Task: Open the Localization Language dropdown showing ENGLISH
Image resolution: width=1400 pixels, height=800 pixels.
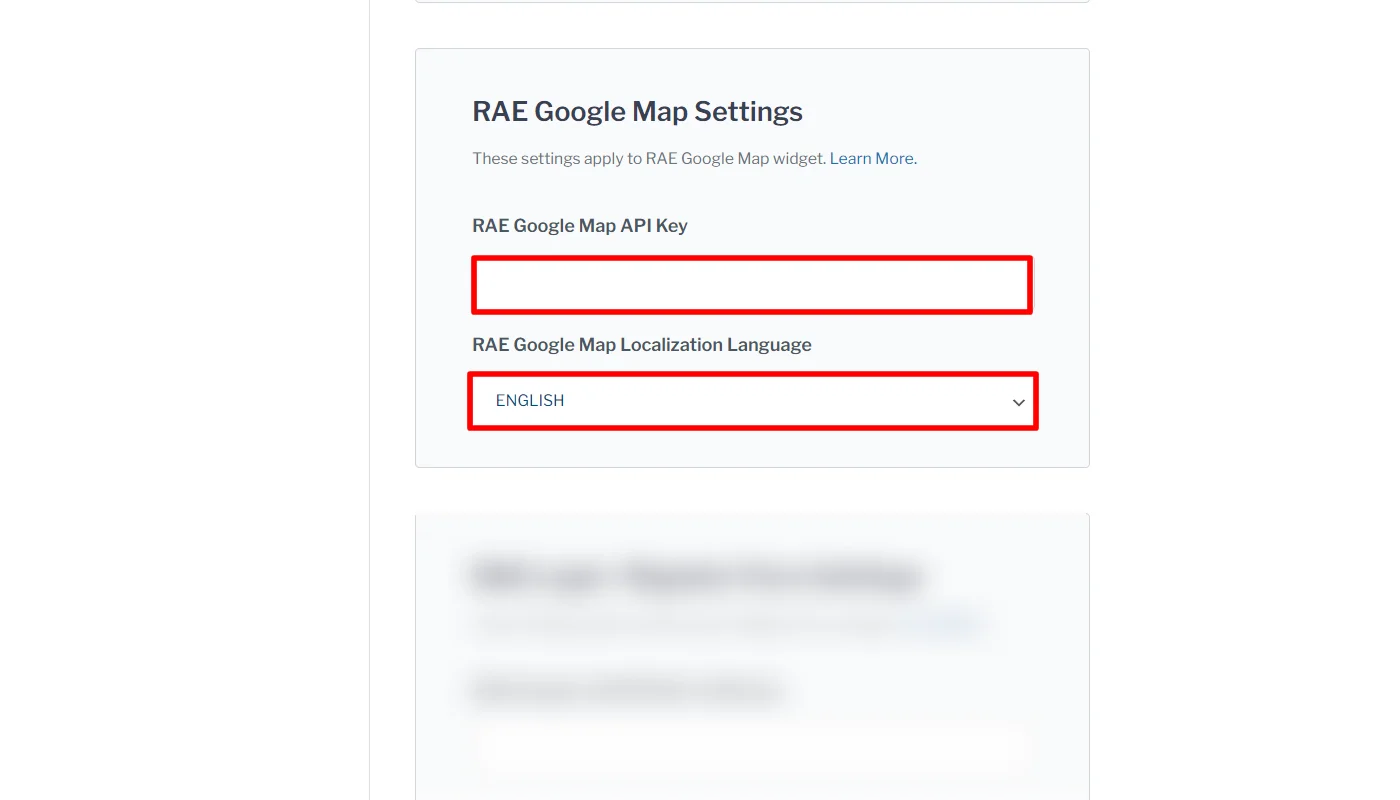Action: point(752,401)
